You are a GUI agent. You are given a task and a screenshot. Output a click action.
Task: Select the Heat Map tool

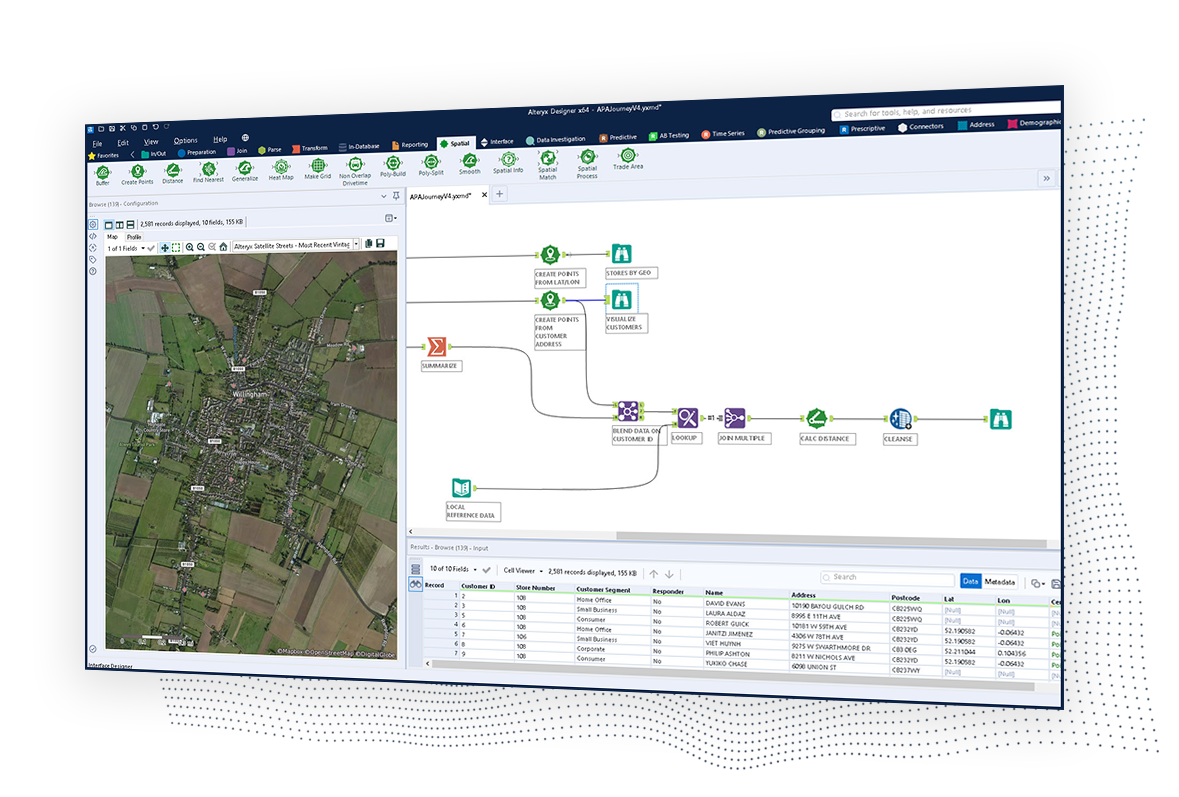pos(281,170)
